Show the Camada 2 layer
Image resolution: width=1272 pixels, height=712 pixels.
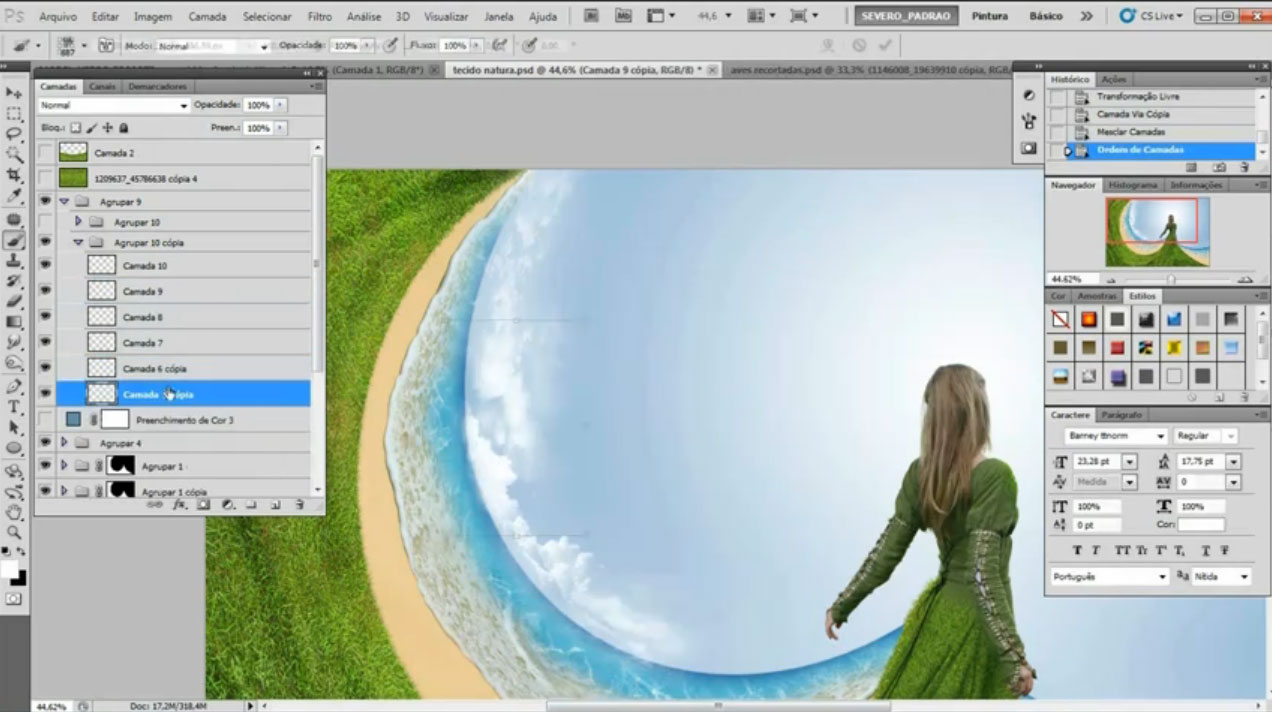[45, 153]
